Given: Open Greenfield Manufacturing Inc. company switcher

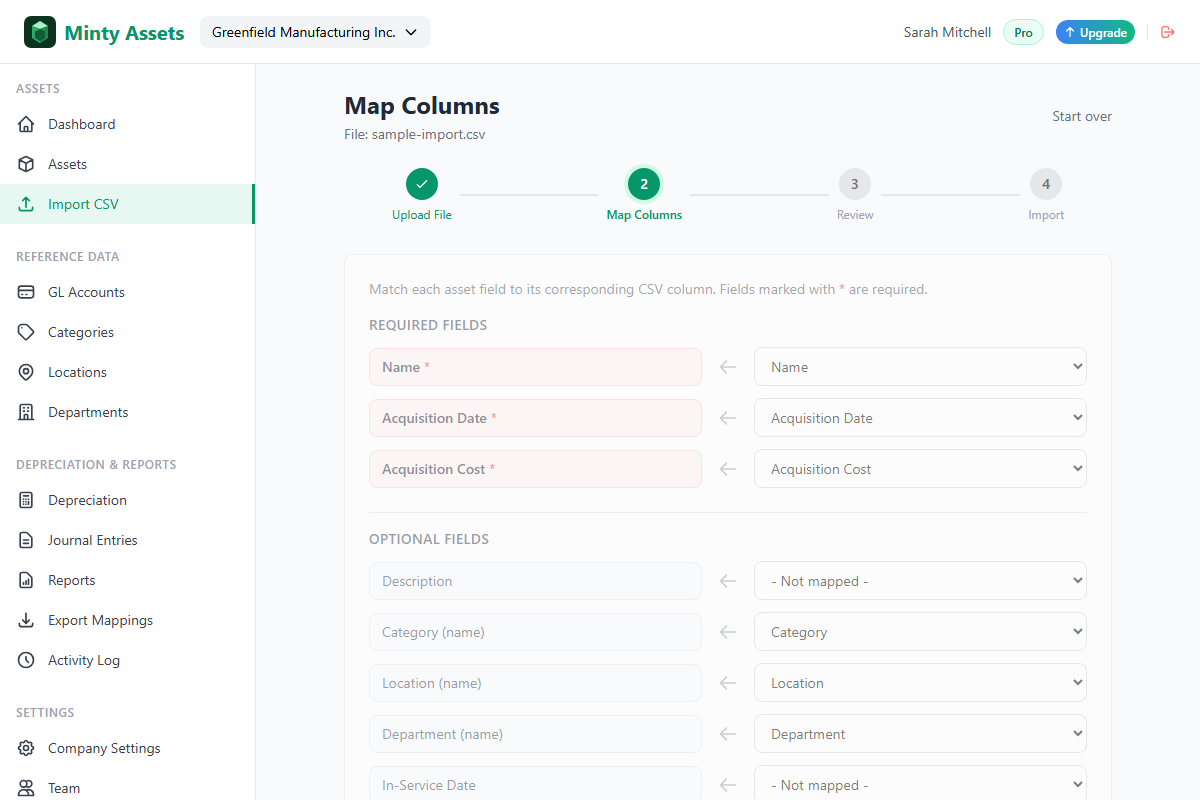Looking at the screenshot, I should click(315, 32).
